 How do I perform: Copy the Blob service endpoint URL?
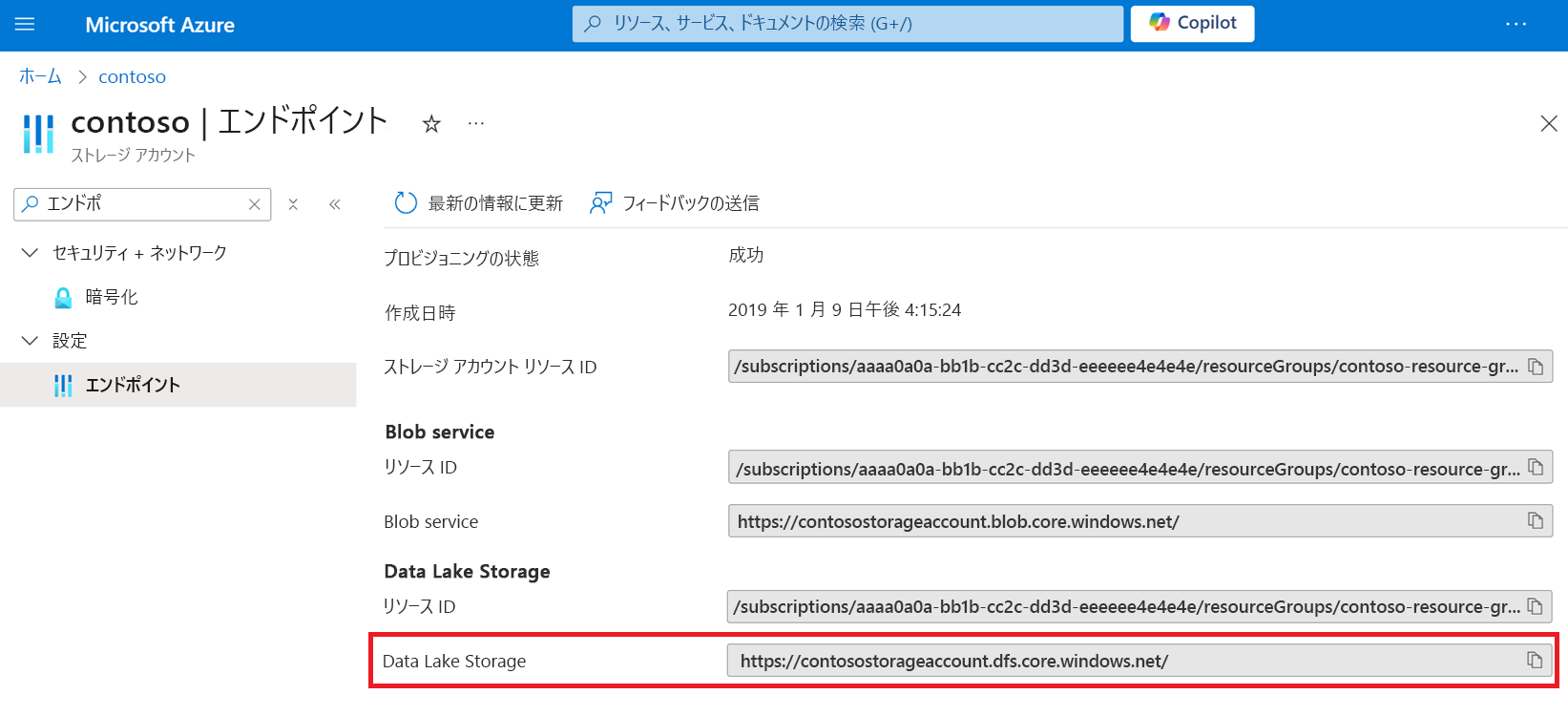pyautogui.click(x=1536, y=521)
